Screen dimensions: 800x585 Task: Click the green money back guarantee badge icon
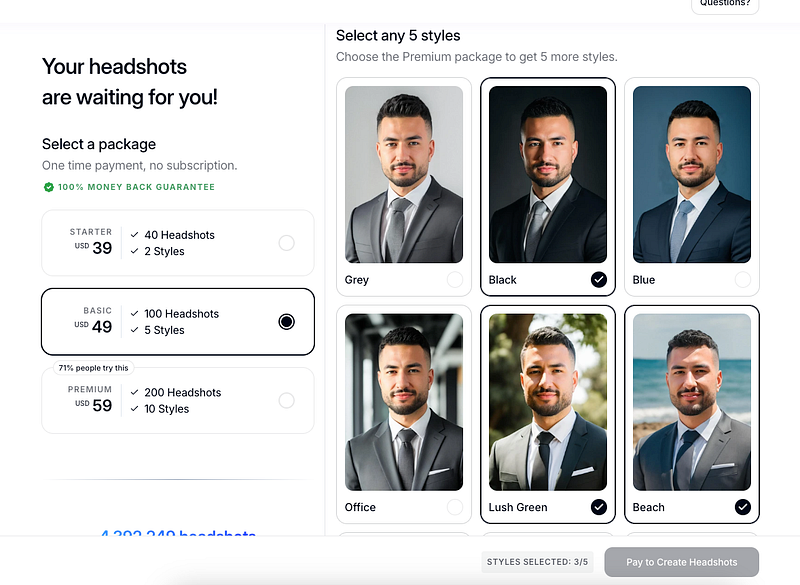48,187
